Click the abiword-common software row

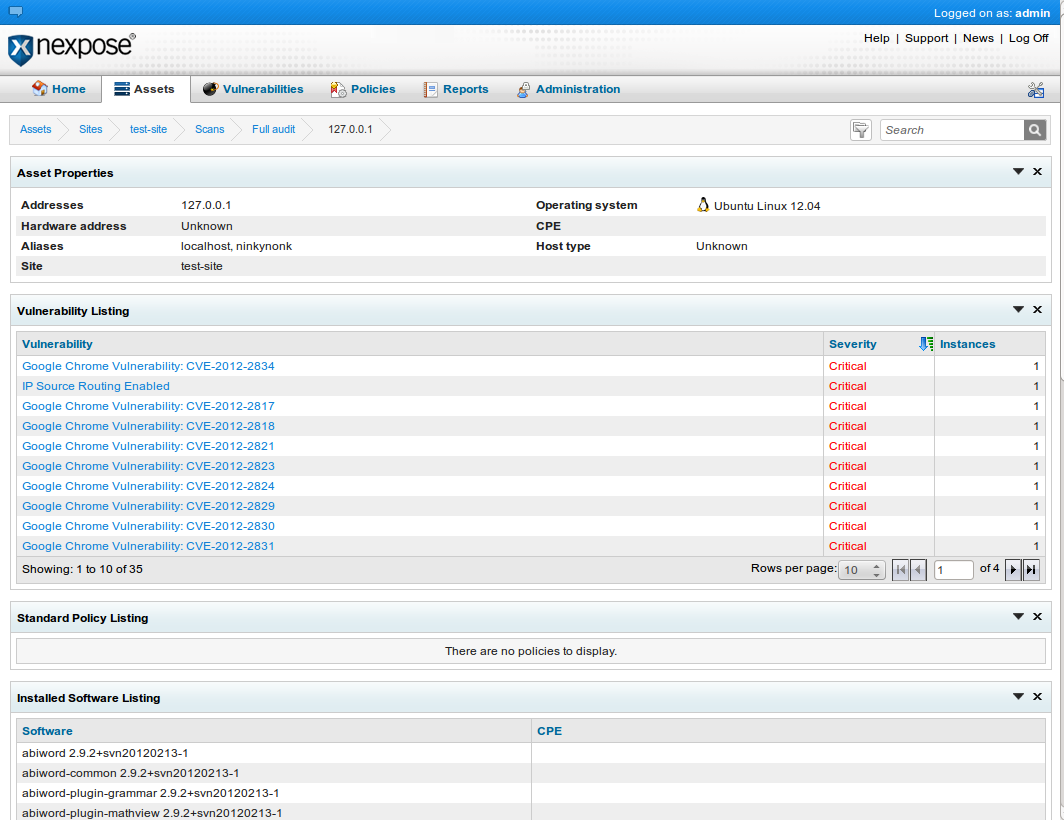click(x=531, y=773)
